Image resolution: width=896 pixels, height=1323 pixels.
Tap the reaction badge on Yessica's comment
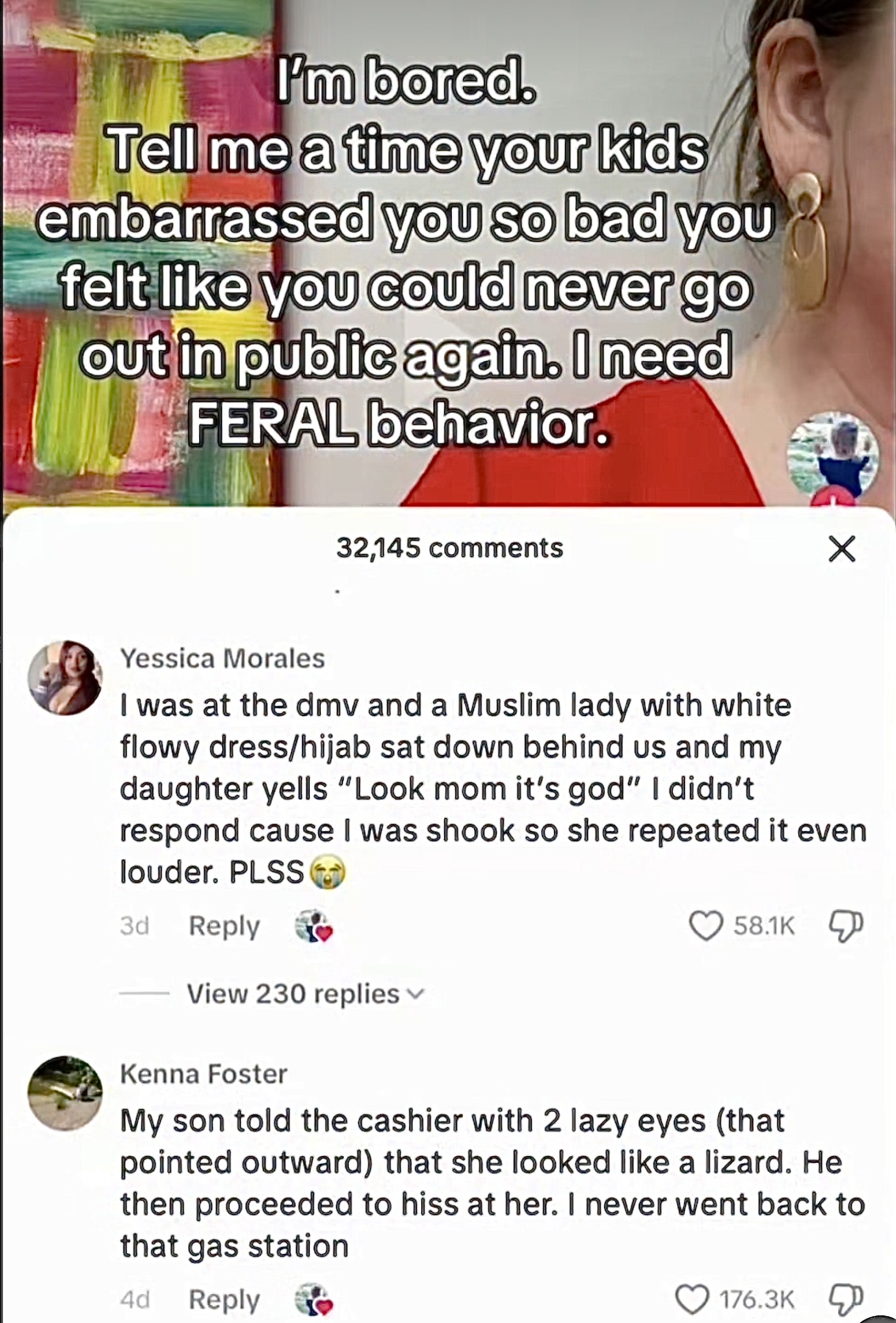314,926
